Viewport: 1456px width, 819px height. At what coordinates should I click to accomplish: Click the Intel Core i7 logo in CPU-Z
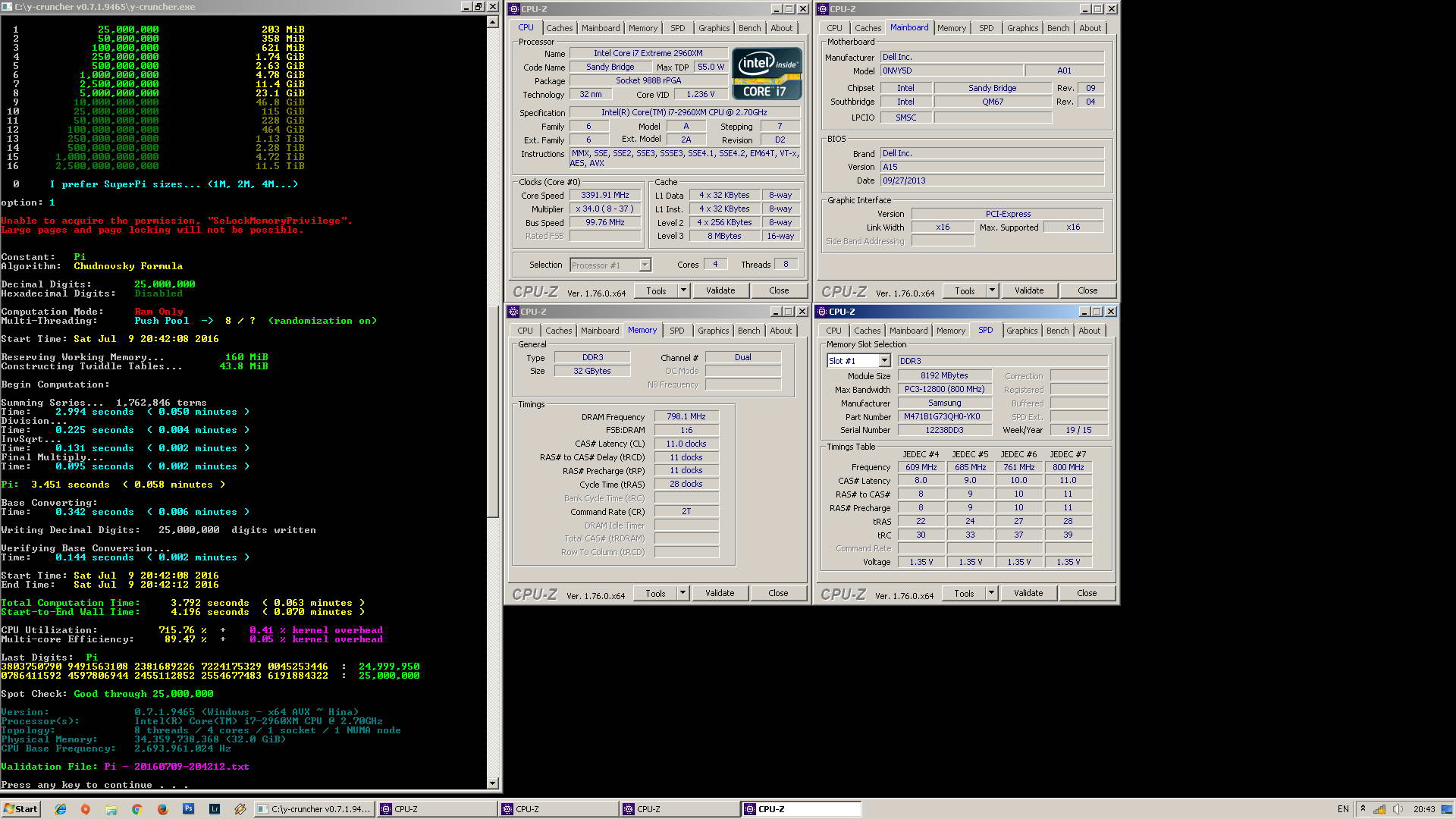pos(767,74)
